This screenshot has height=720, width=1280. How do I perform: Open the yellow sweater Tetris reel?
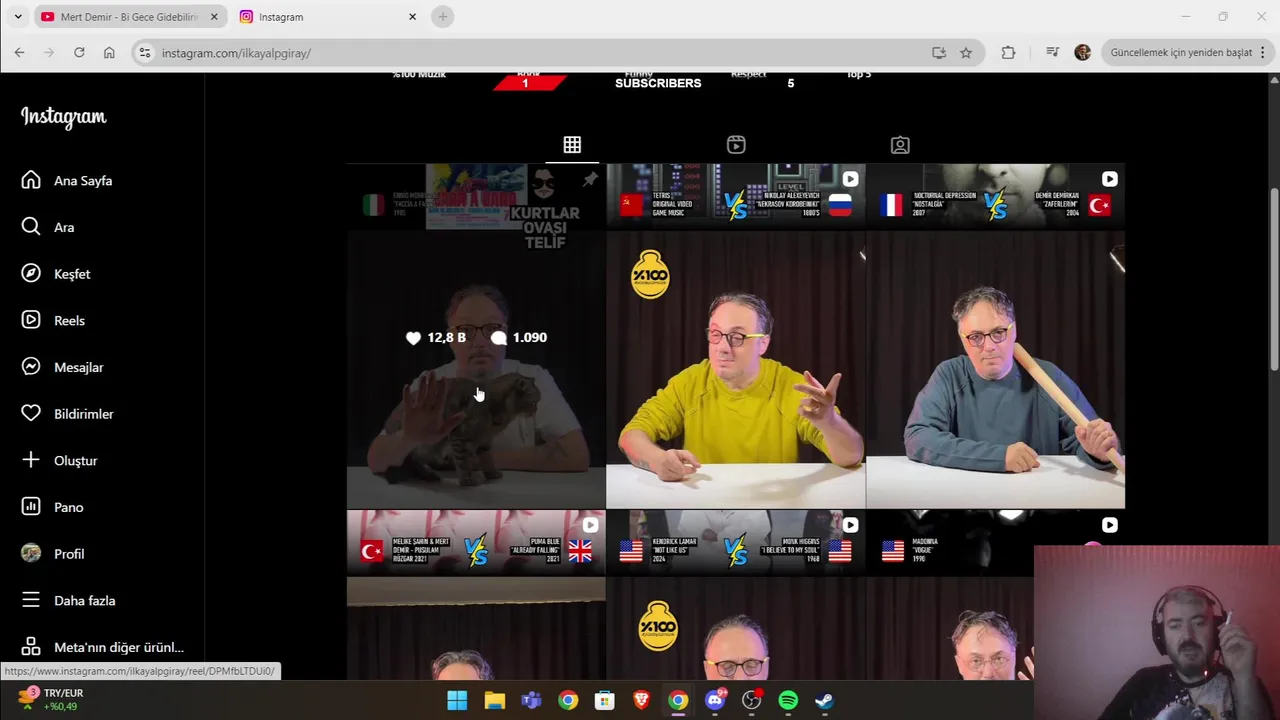[736, 337]
